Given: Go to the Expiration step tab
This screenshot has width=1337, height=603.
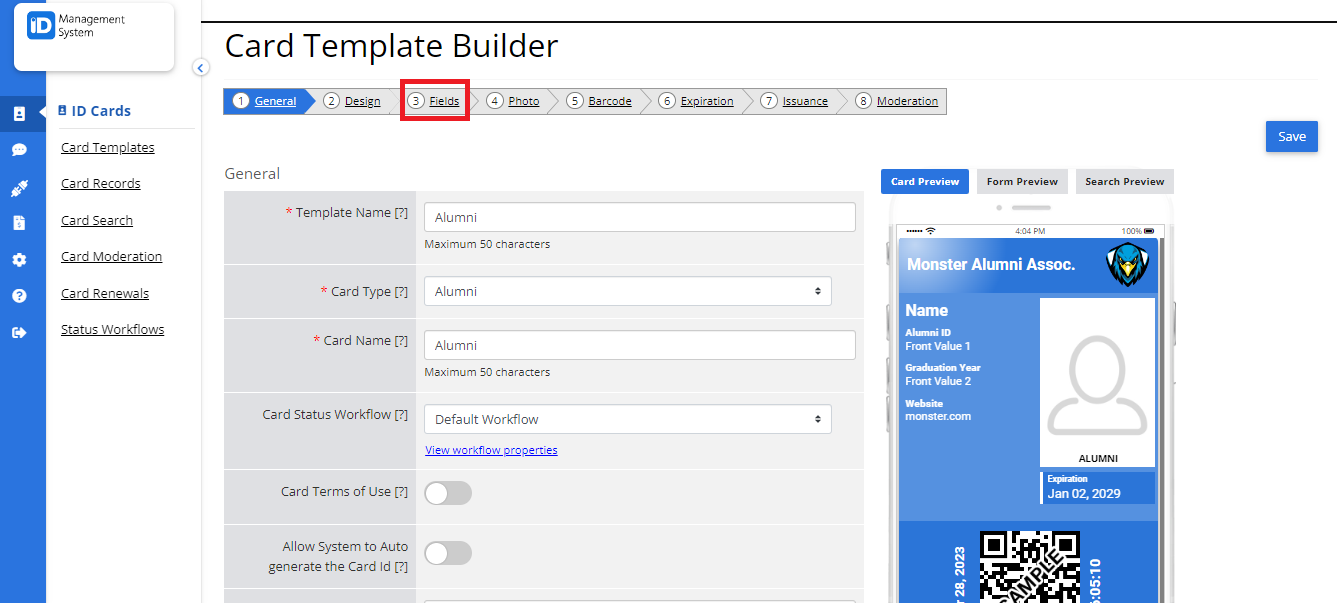Looking at the screenshot, I should [697, 101].
